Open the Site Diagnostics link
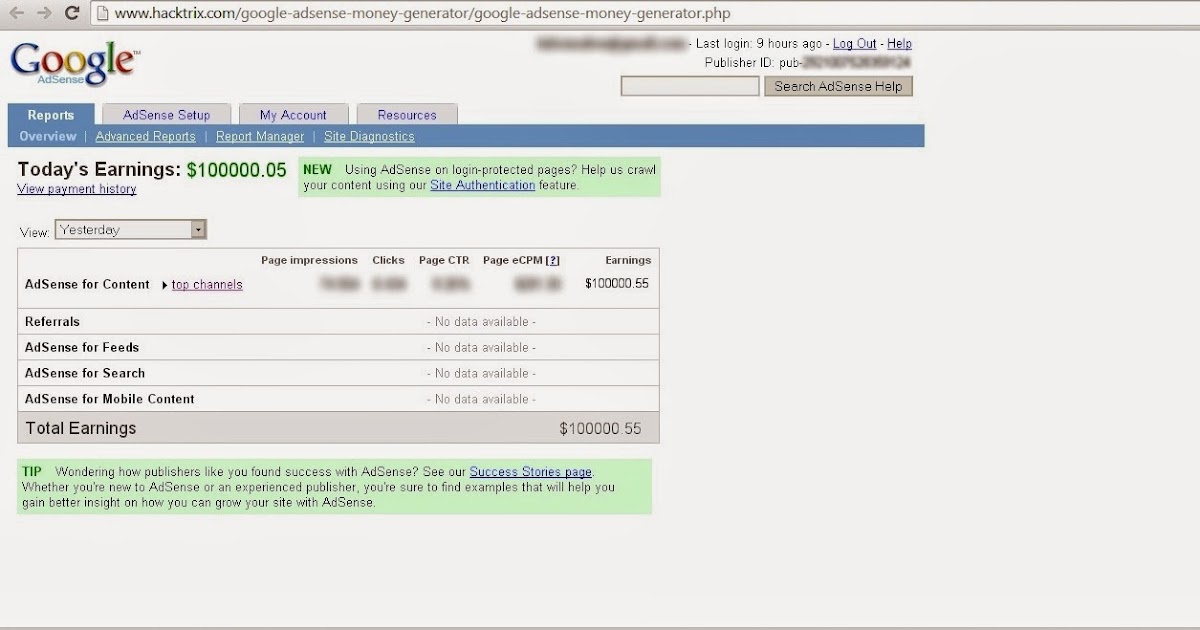The height and width of the screenshot is (630, 1200). pyautogui.click(x=369, y=137)
